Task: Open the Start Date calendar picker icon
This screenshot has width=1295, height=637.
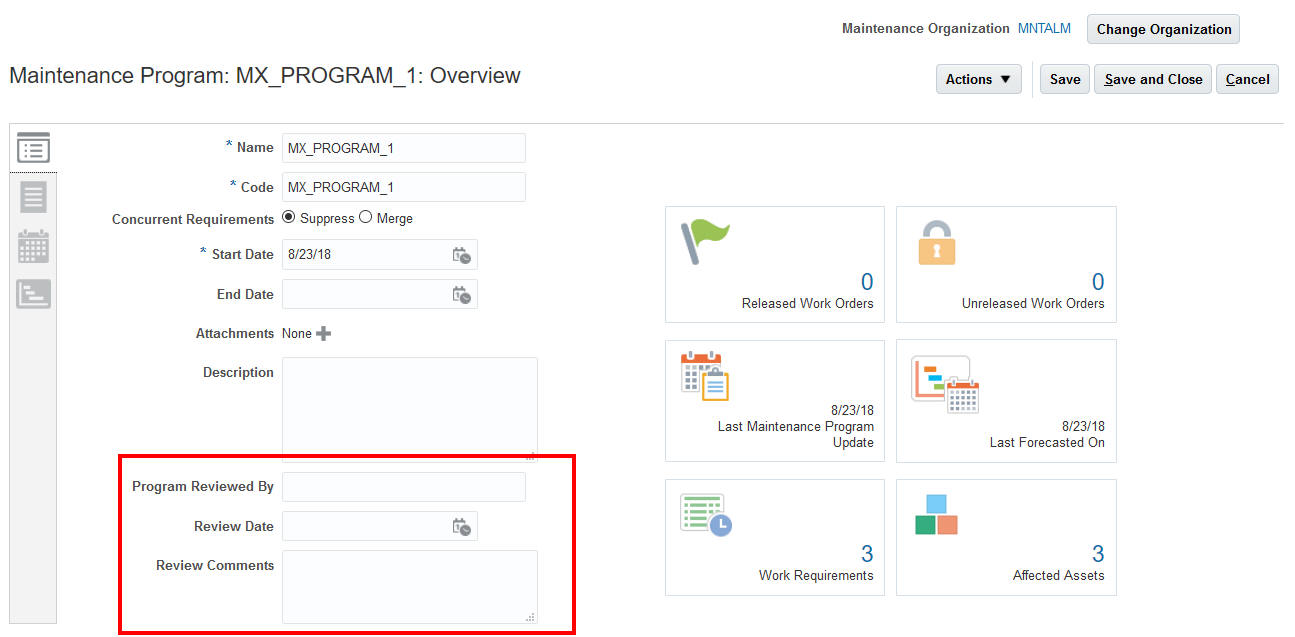Action: pyautogui.click(x=461, y=255)
